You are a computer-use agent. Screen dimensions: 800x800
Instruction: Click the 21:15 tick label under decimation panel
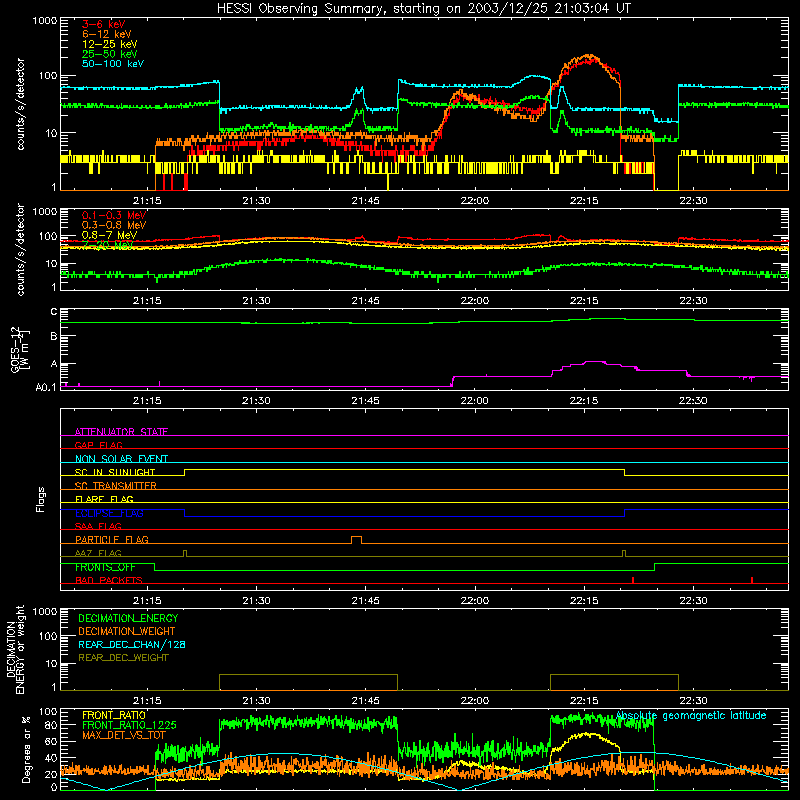tap(147, 701)
